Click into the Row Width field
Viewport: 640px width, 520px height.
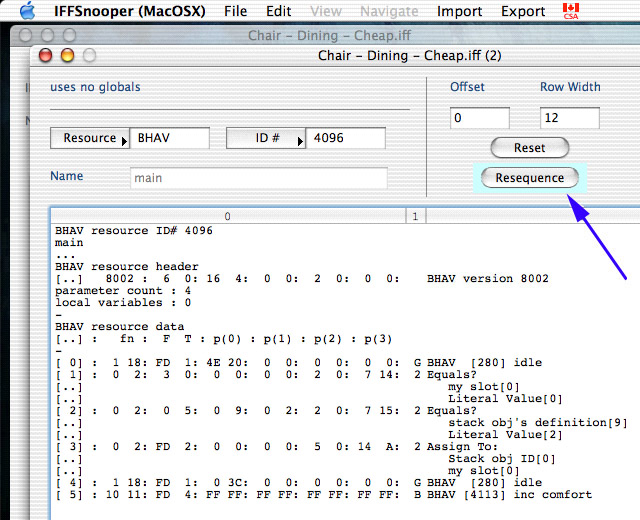[x=569, y=119]
